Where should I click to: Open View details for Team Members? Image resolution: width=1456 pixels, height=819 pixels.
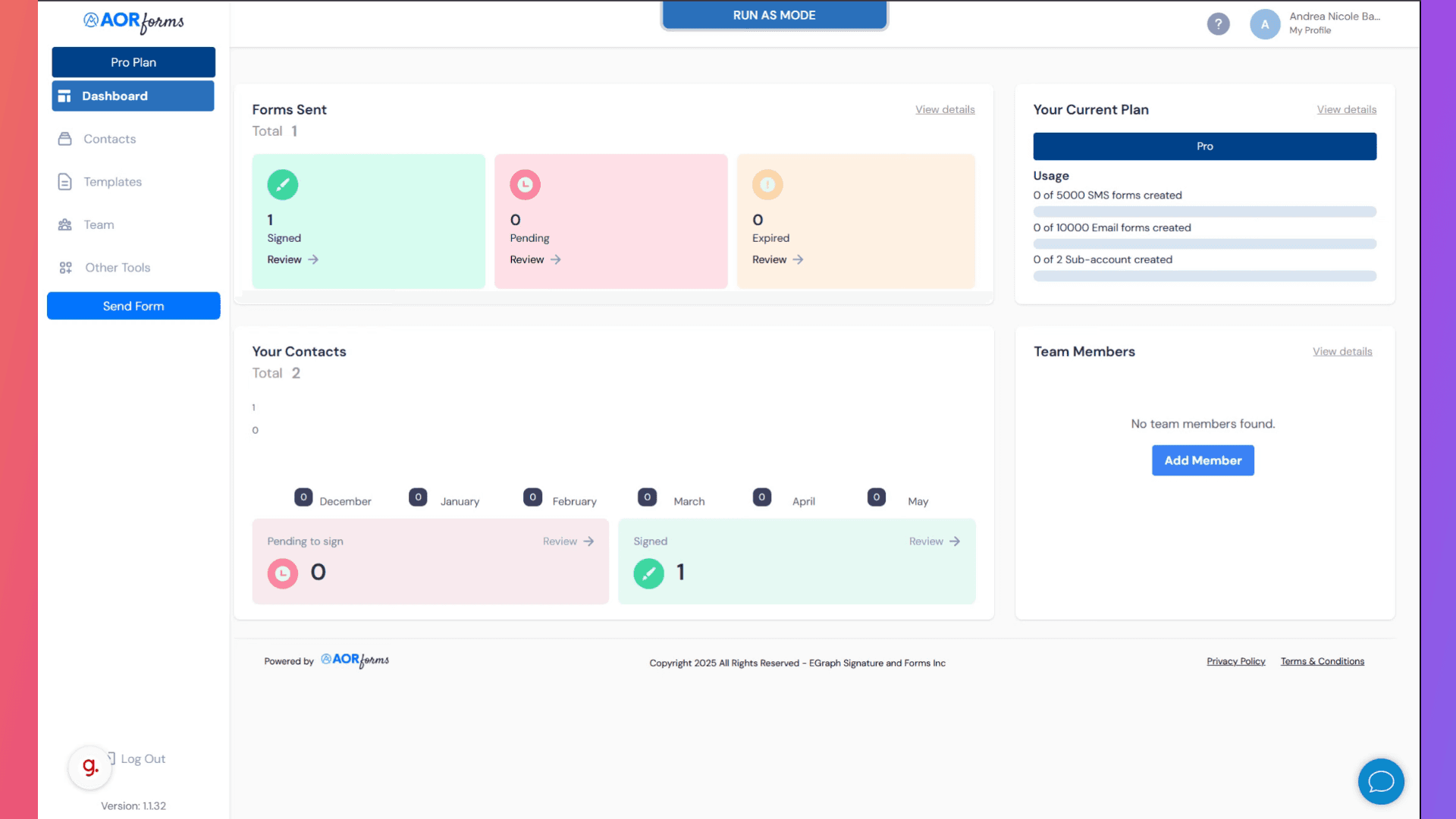tap(1342, 351)
